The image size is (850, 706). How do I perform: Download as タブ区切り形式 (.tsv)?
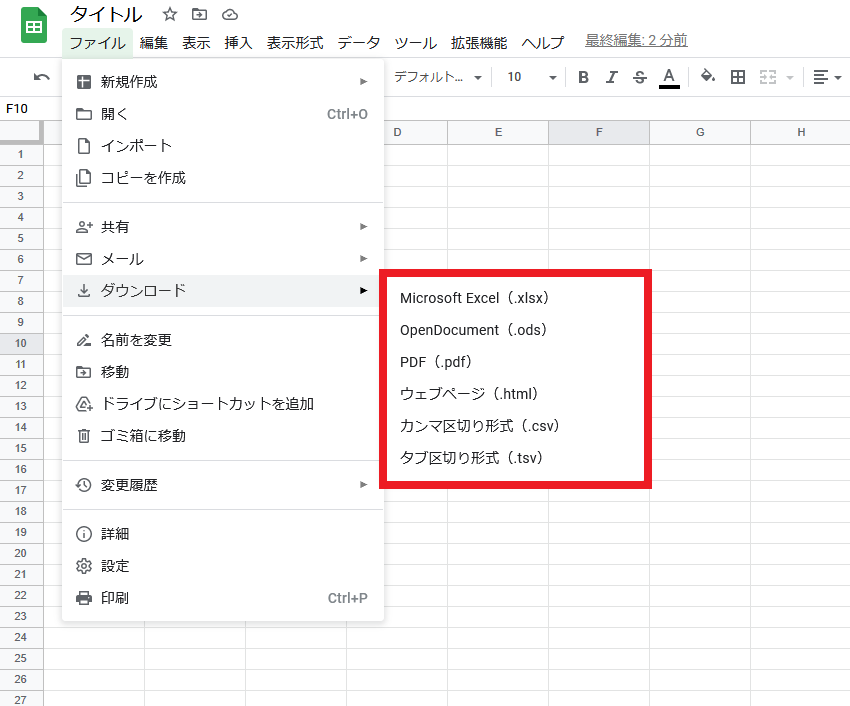coord(515,458)
